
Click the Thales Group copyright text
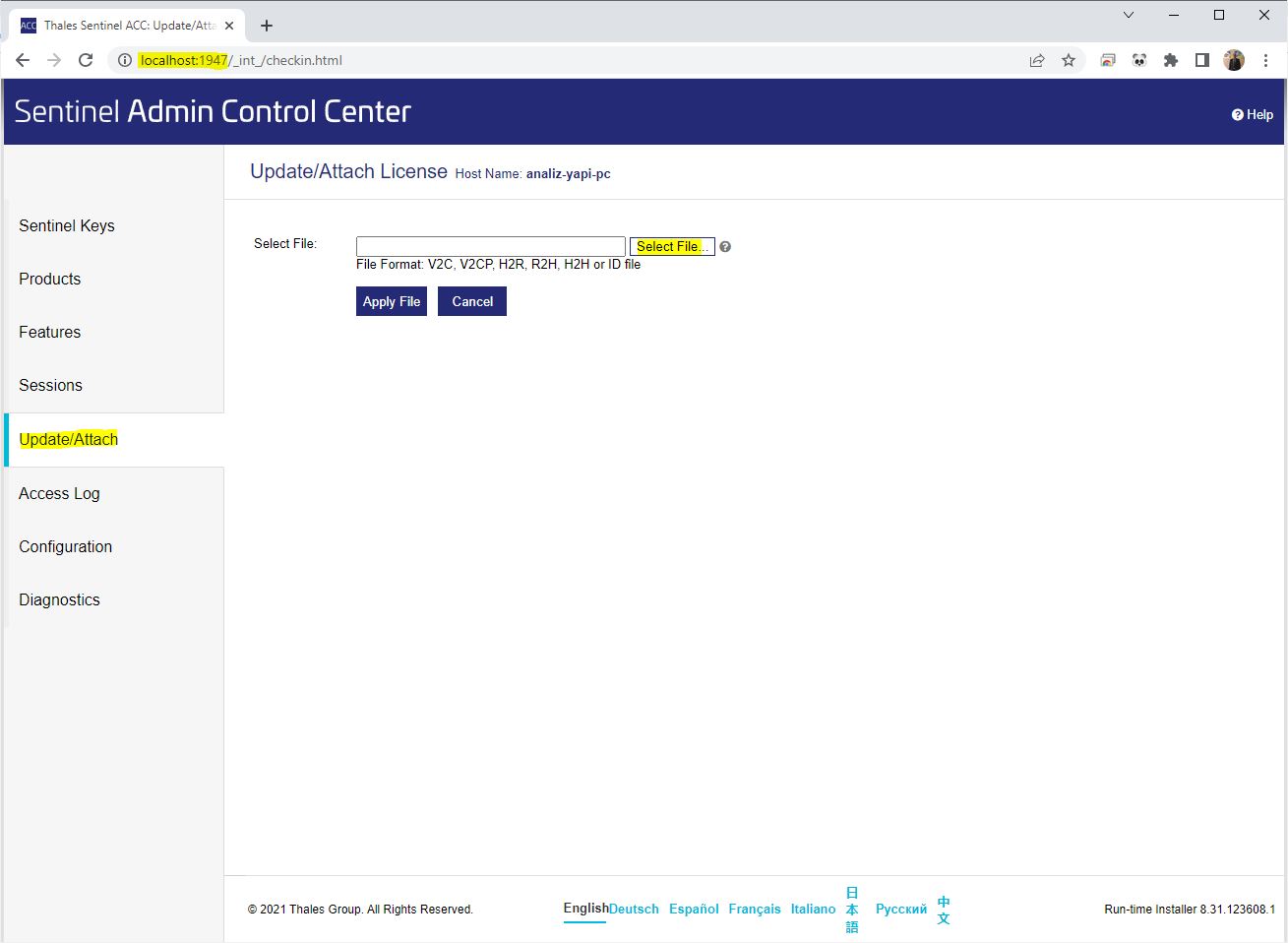360,910
